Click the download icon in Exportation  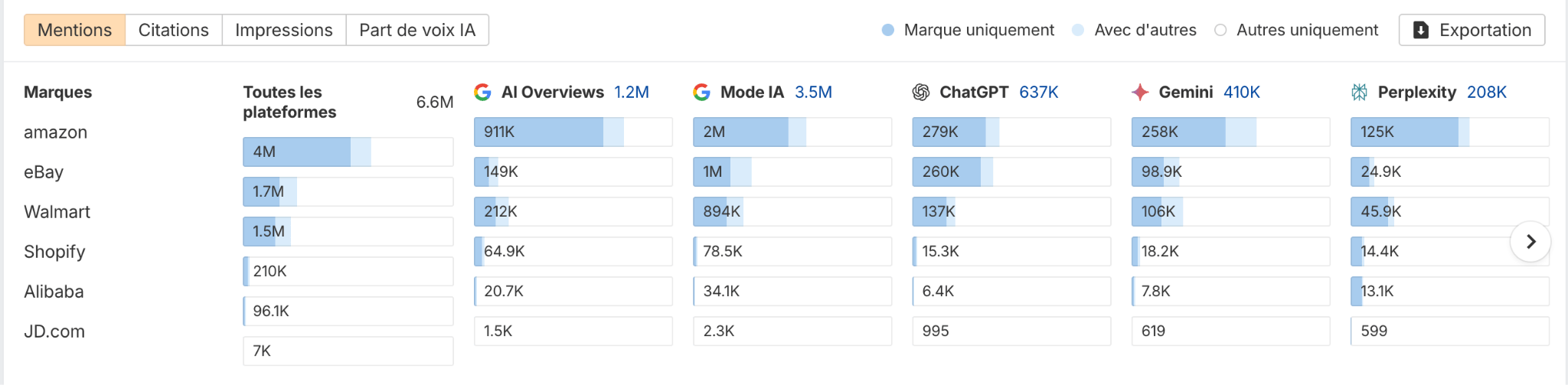click(1421, 30)
